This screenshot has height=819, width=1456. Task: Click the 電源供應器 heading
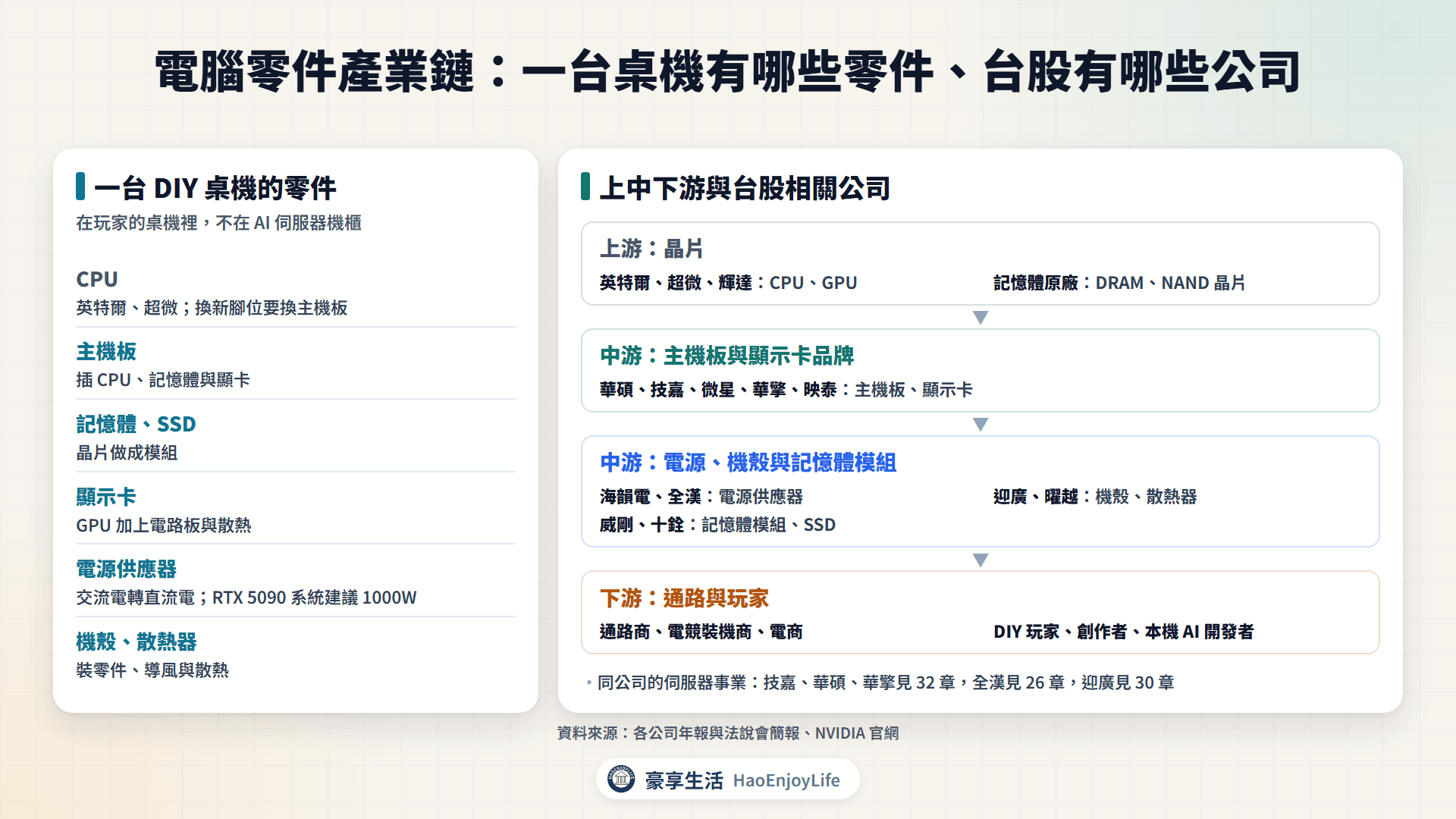click(126, 569)
